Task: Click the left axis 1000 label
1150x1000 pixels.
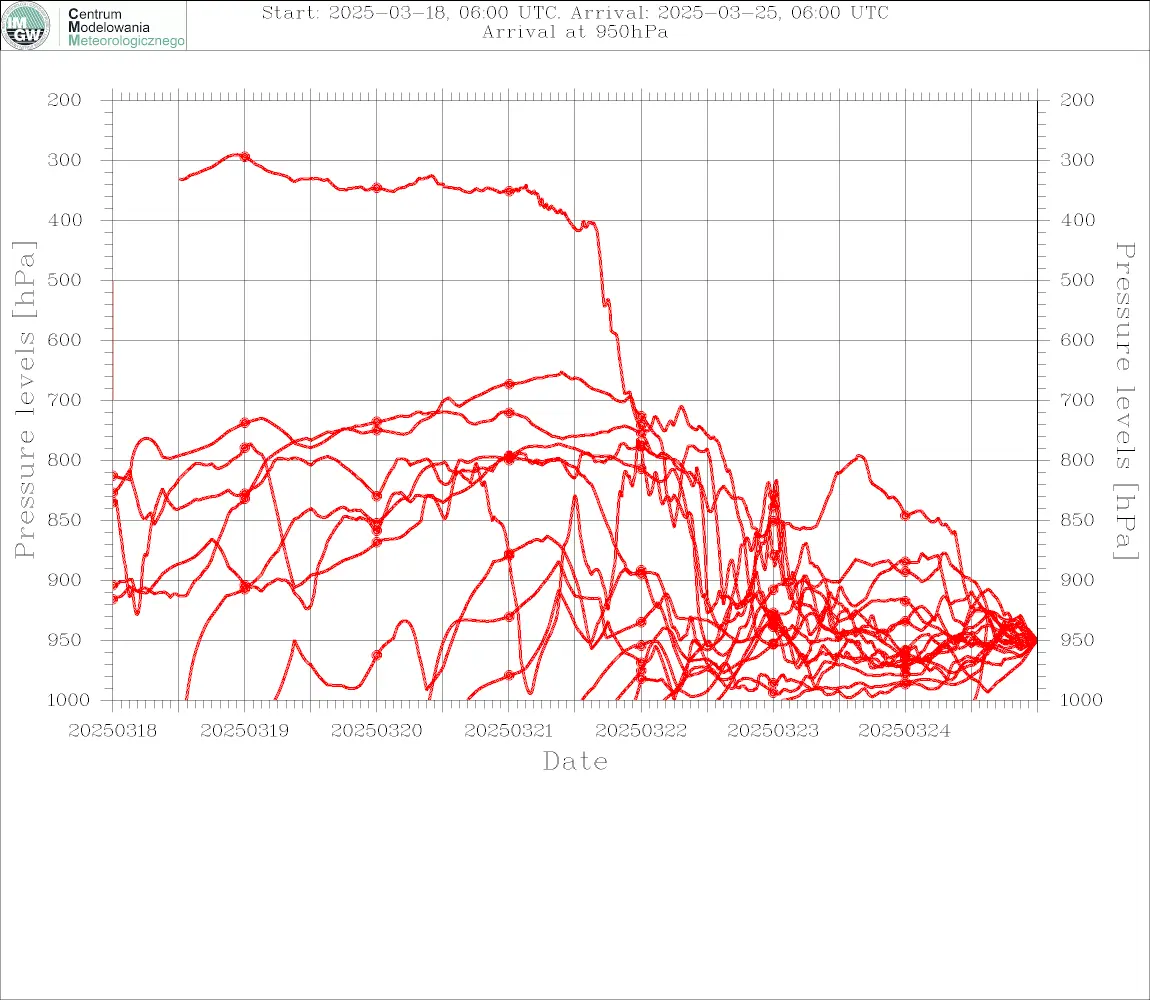Action: point(69,700)
